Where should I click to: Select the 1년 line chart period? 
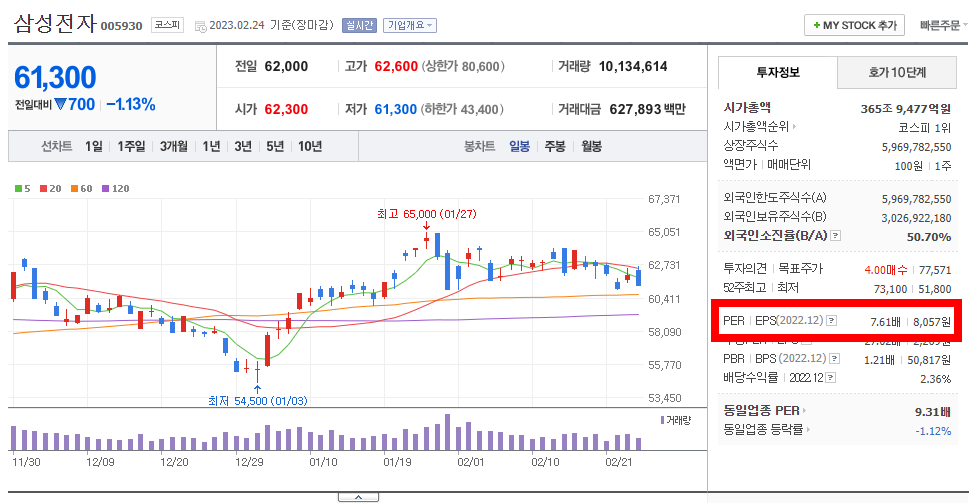(211, 146)
